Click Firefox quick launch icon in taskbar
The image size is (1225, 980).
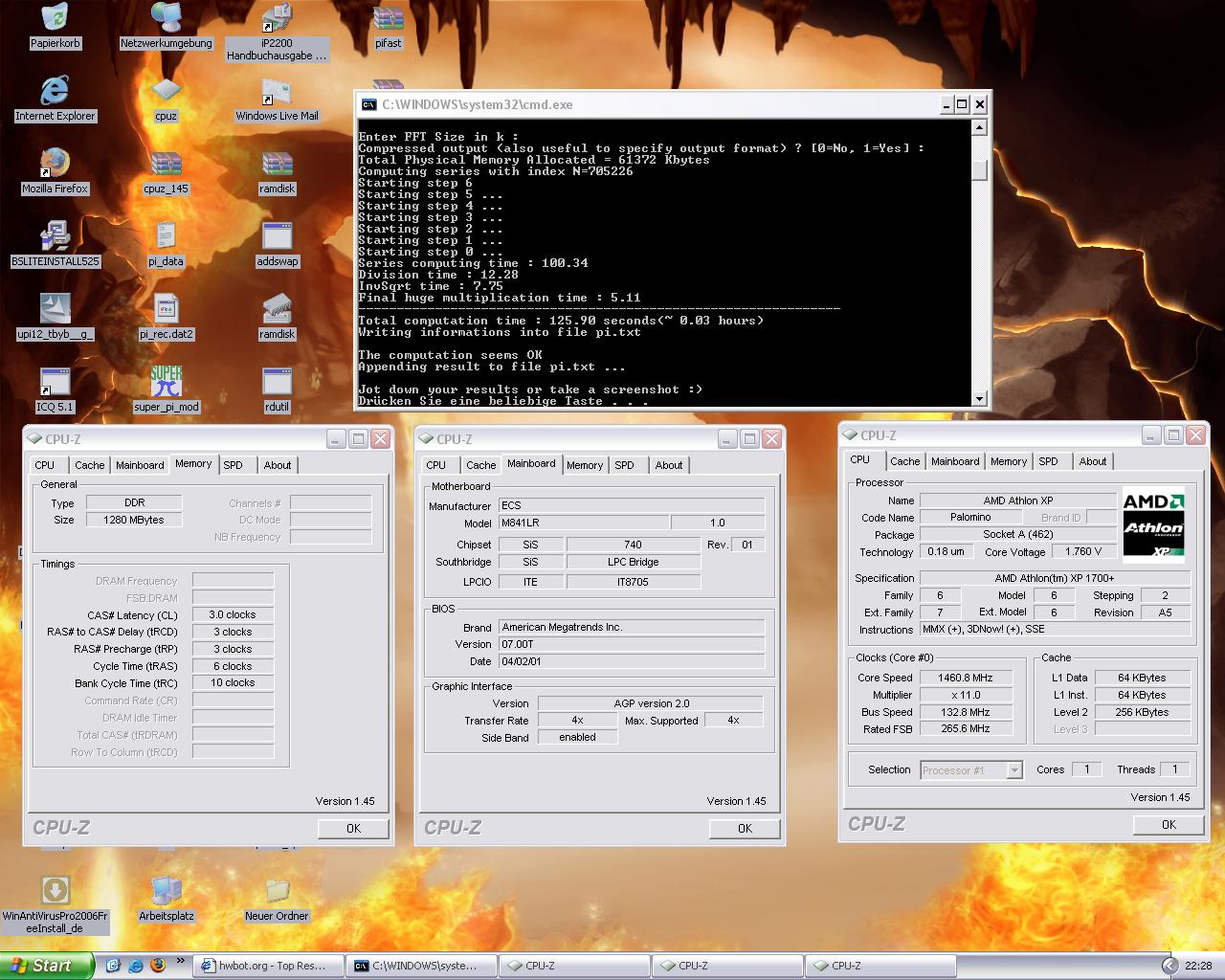point(158,966)
